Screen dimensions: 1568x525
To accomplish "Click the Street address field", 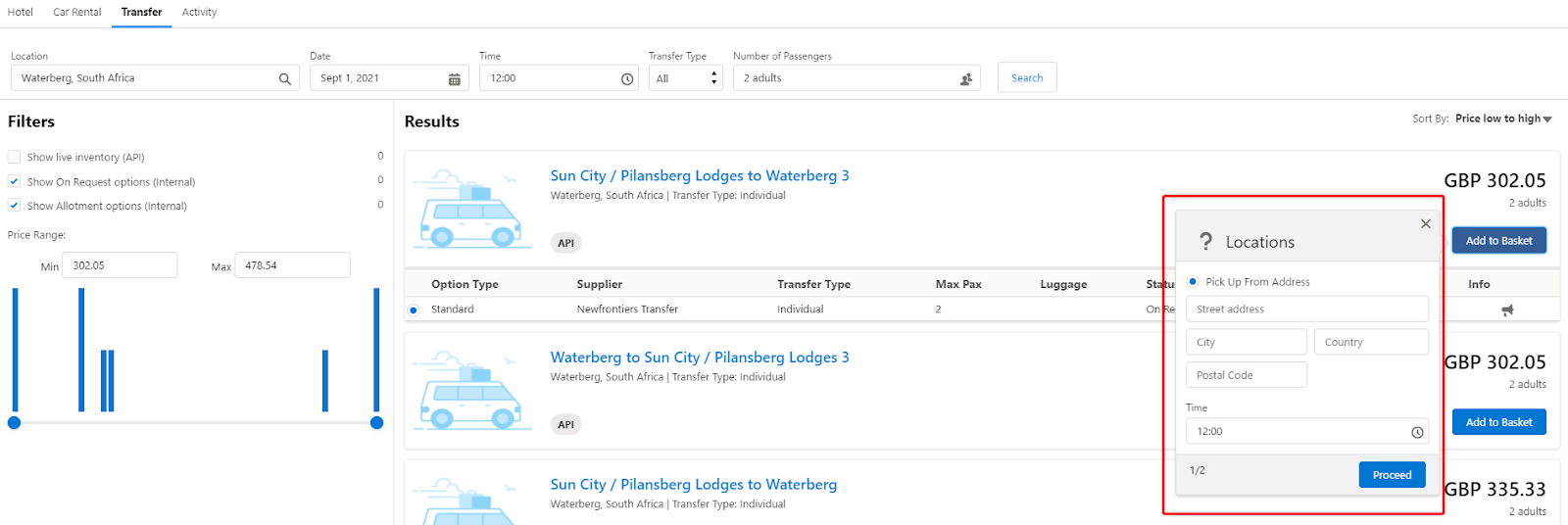I will point(1306,310).
